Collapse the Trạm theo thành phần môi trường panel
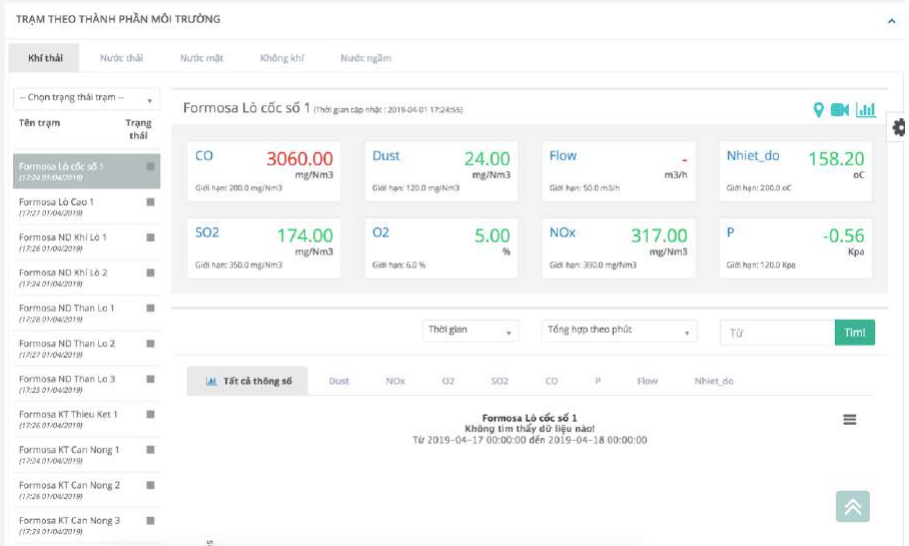The image size is (909, 546). [x=891, y=21]
